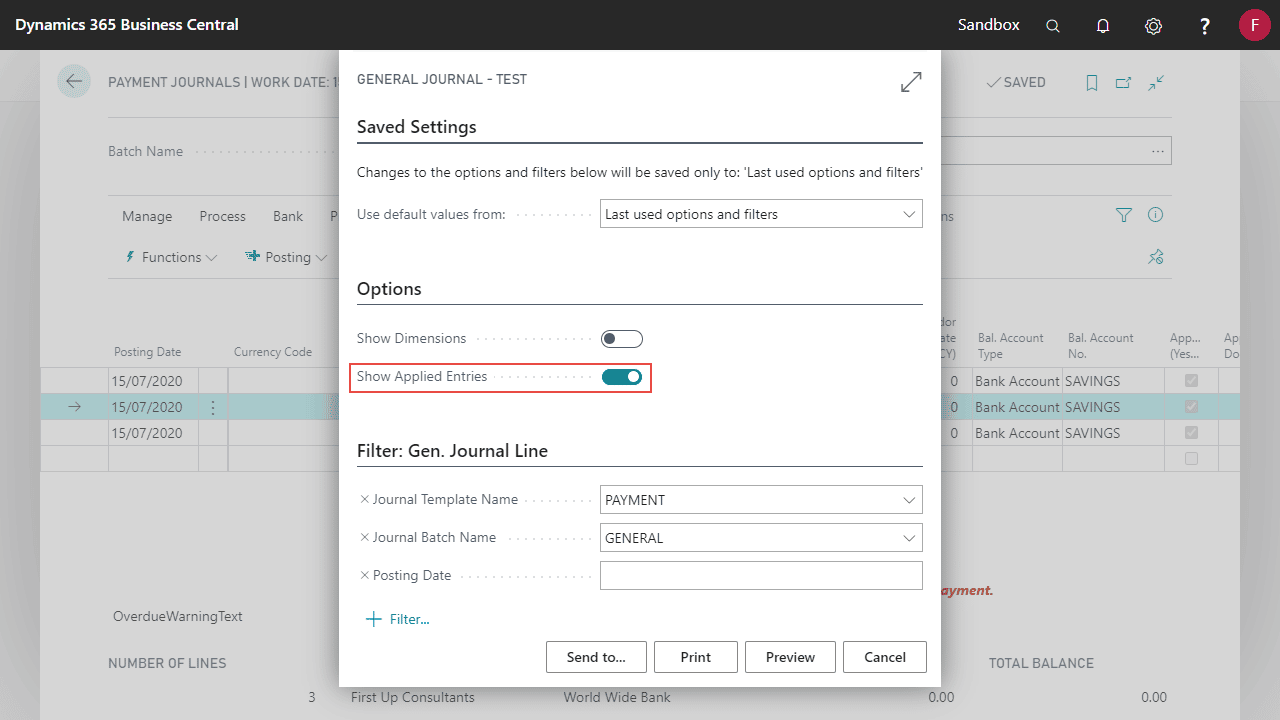1280x720 pixels.
Task: Open the help question mark
Action: (x=1205, y=26)
